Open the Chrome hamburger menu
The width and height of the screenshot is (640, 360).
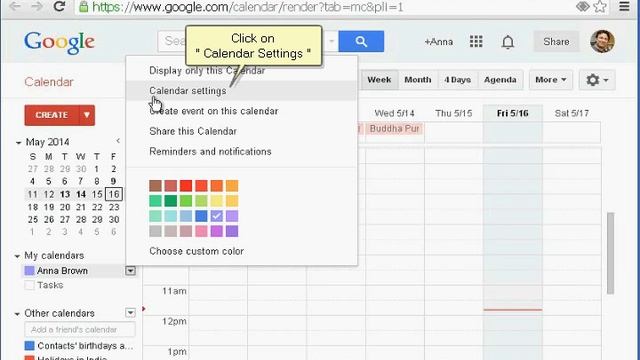click(624, 7)
